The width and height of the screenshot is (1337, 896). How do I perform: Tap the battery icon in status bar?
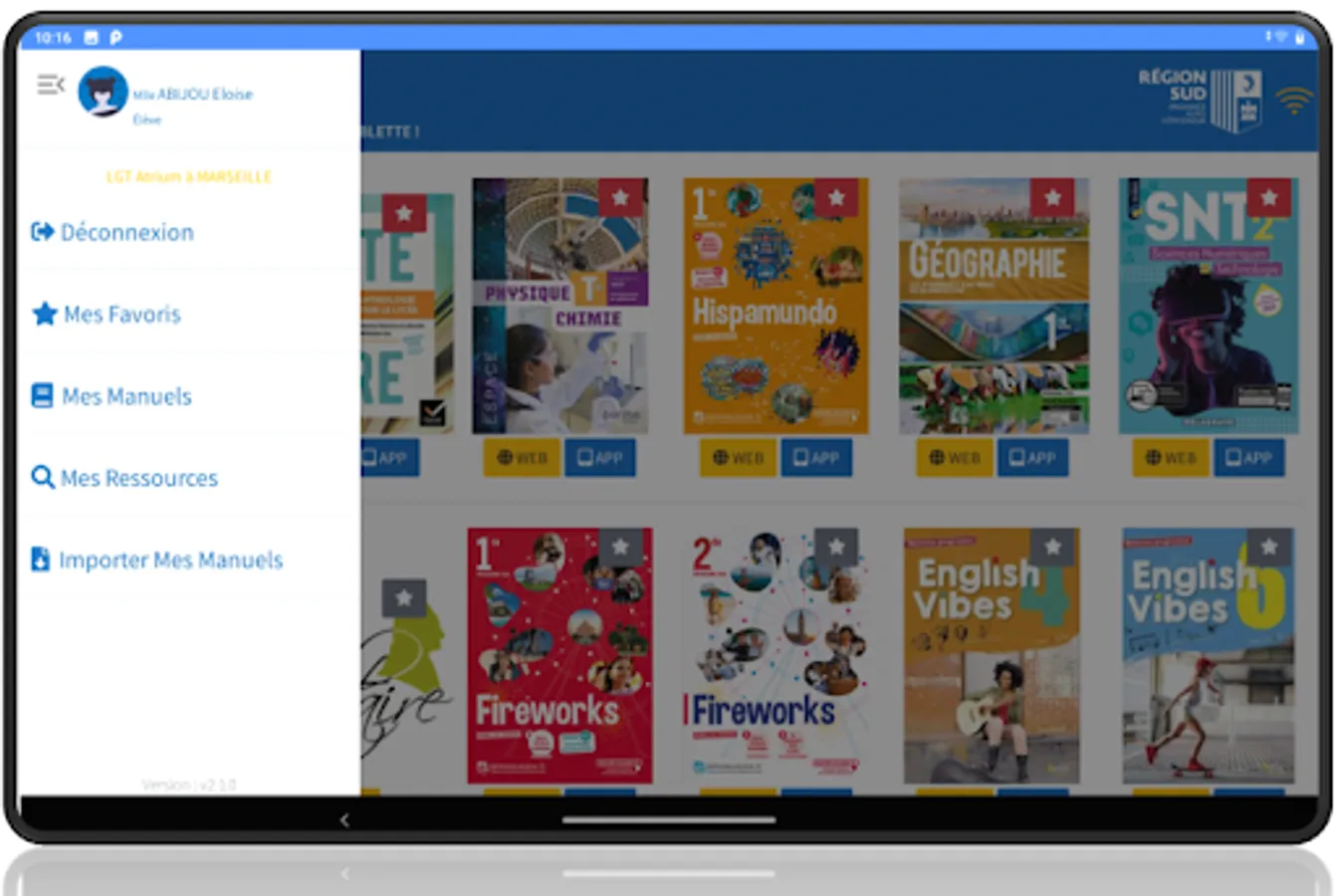click(x=1299, y=37)
